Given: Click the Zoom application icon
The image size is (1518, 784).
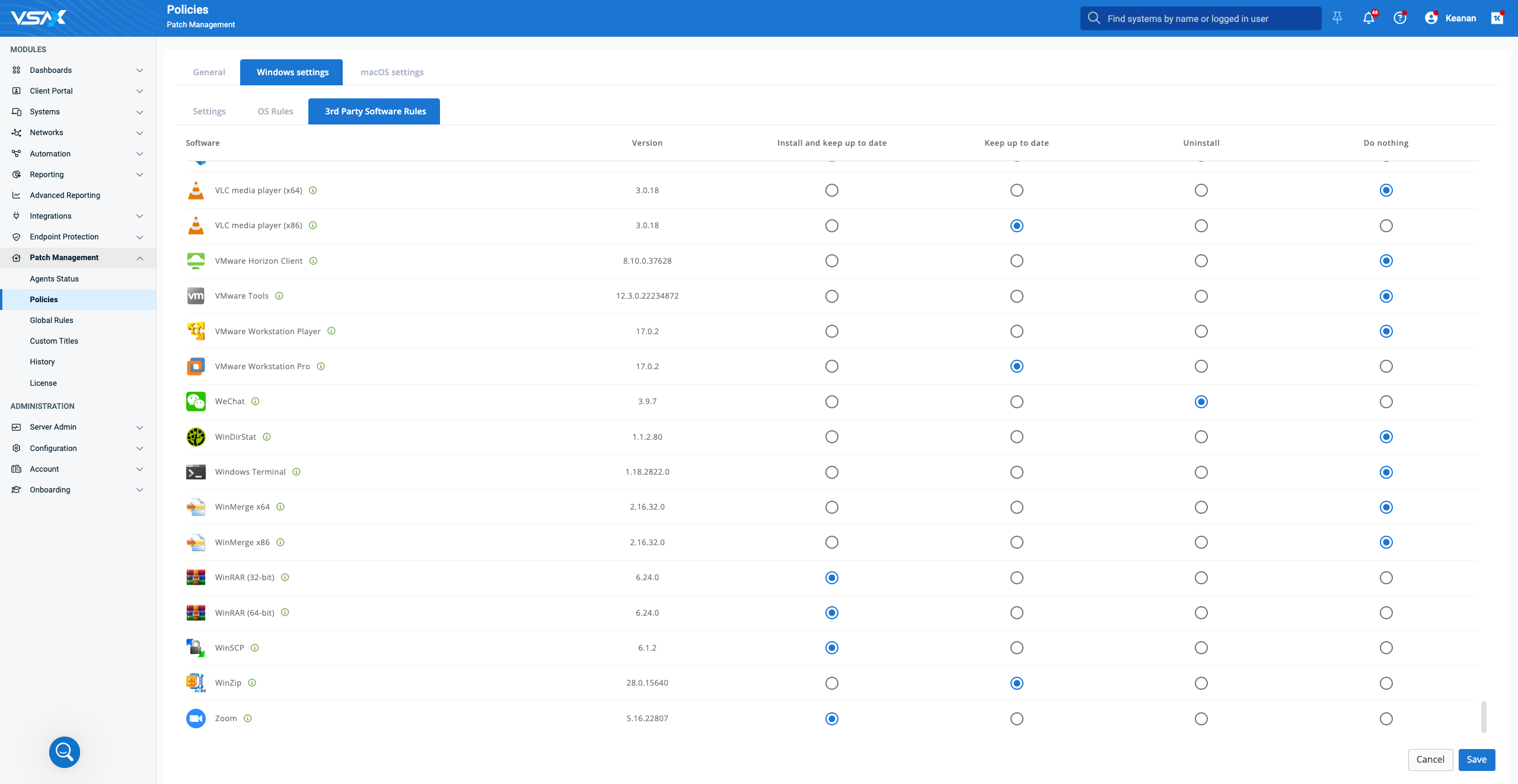Looking at the screenshot, I should coord(196,718).
